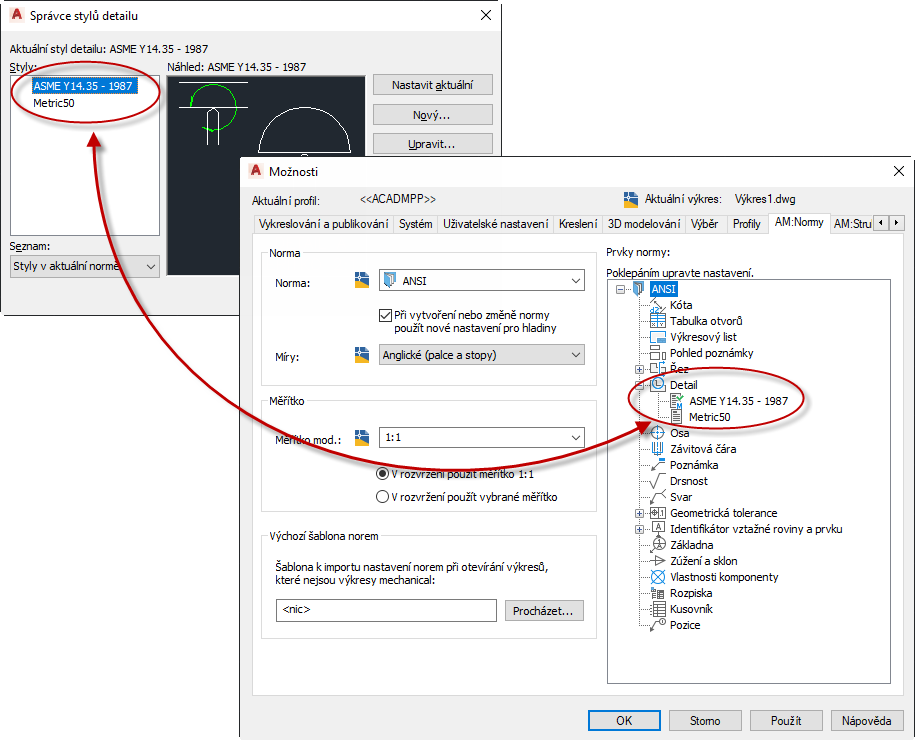The image size is (915, 740).
Task: Click the detail style preview thumbnail
Action: 266,116
